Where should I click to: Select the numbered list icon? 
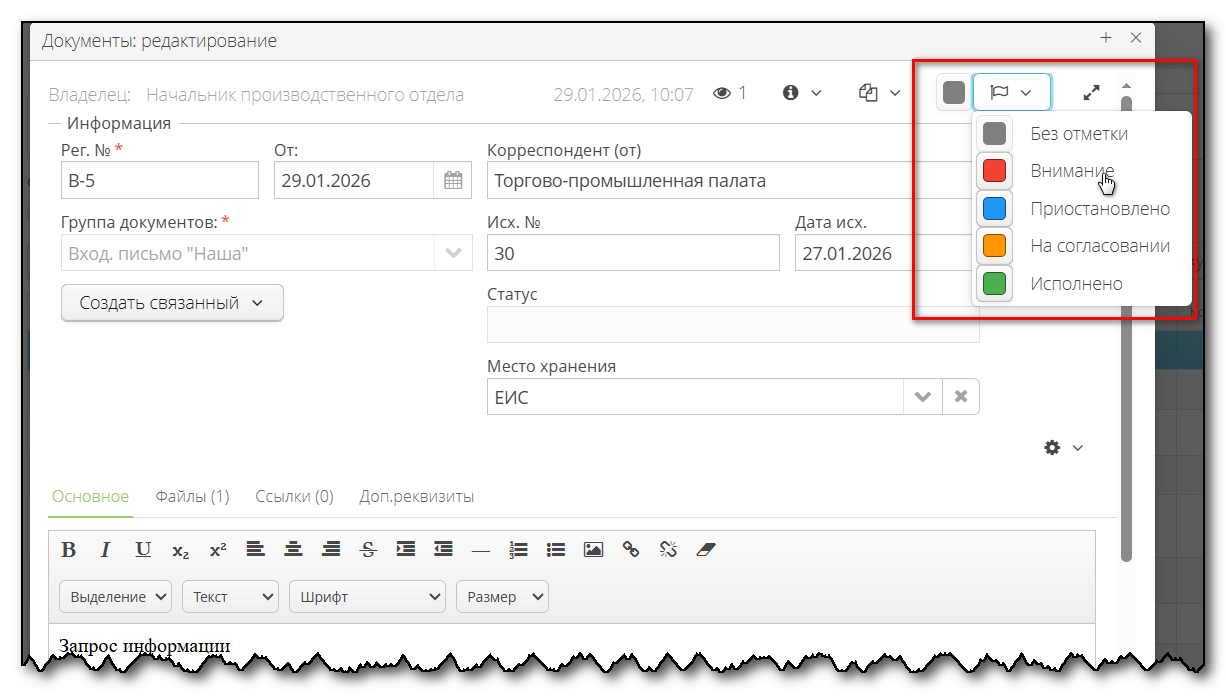point(518,549)
